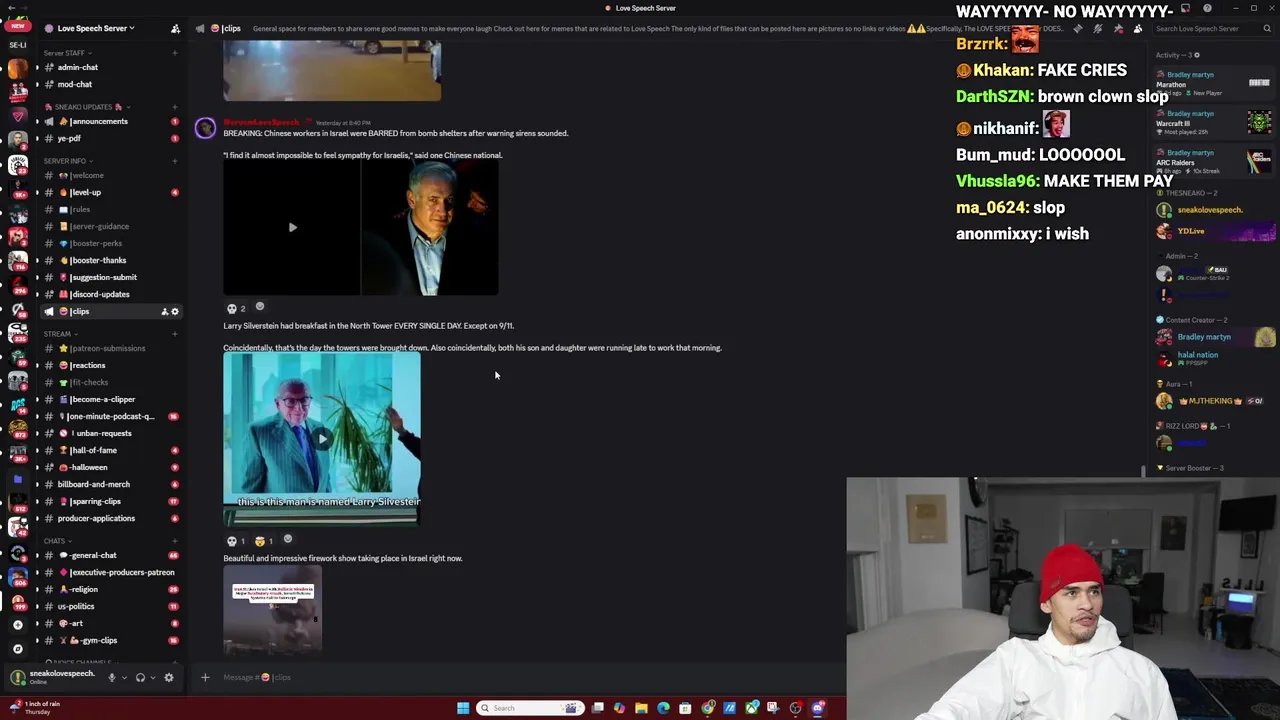This screenshot has height=720, width=1280.
Task: Open microphone input options arrow
Action: tap(124, 677)
